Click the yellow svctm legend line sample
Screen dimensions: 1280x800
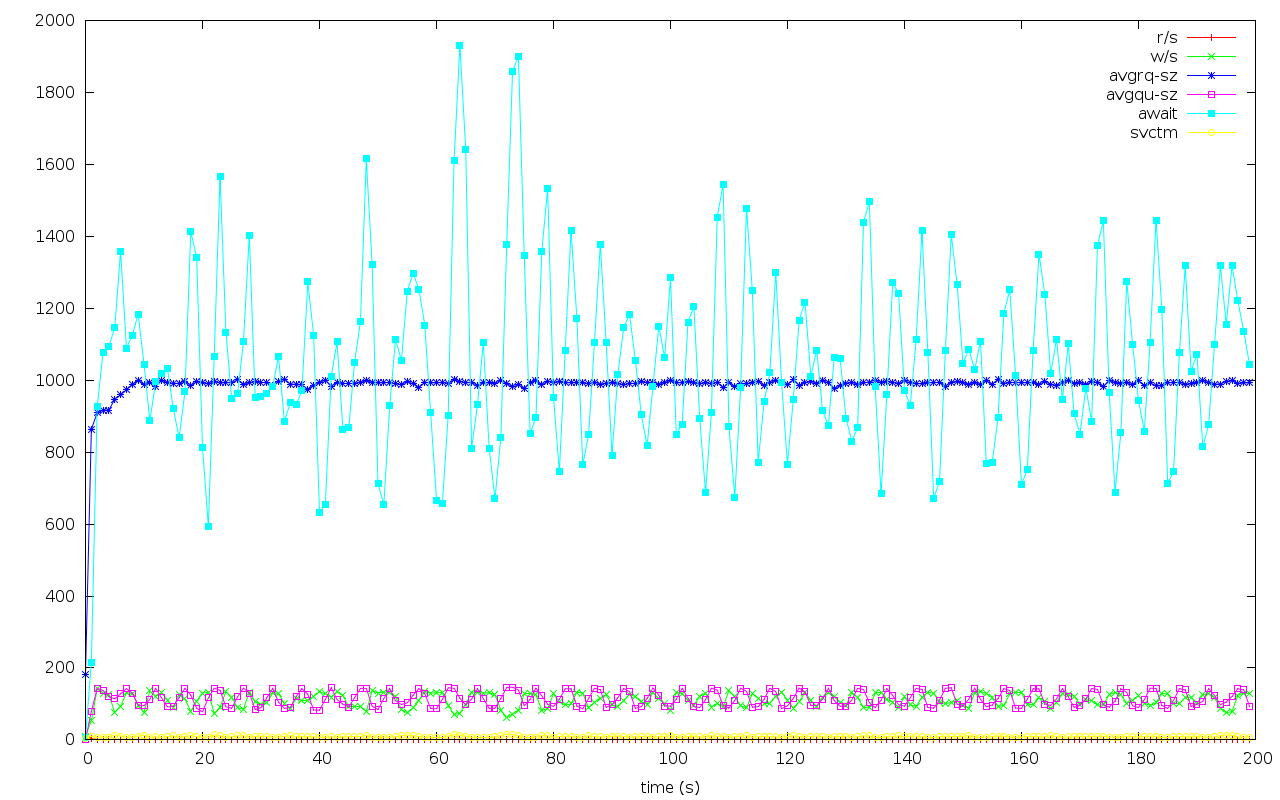click(1212, 133)
